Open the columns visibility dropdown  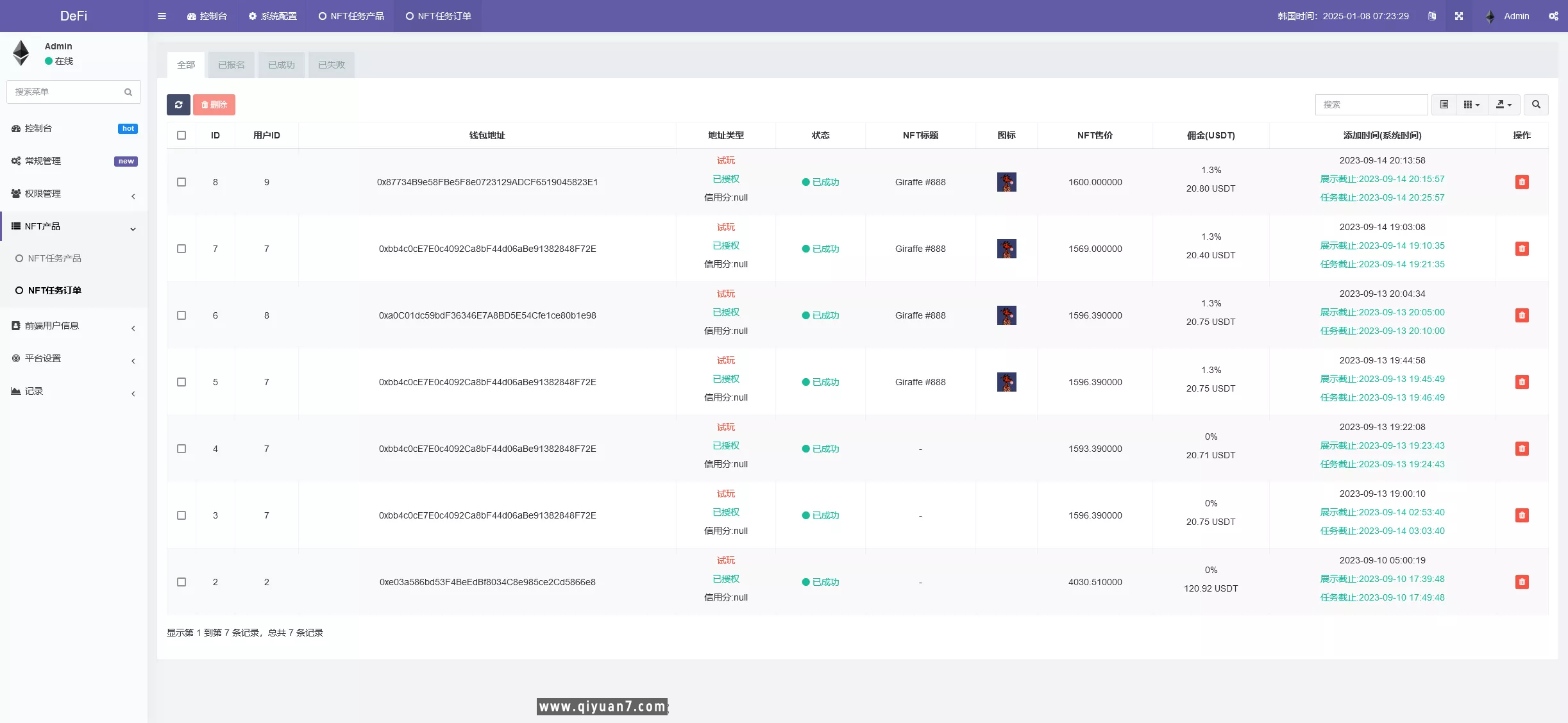(x=1472, y=104)
